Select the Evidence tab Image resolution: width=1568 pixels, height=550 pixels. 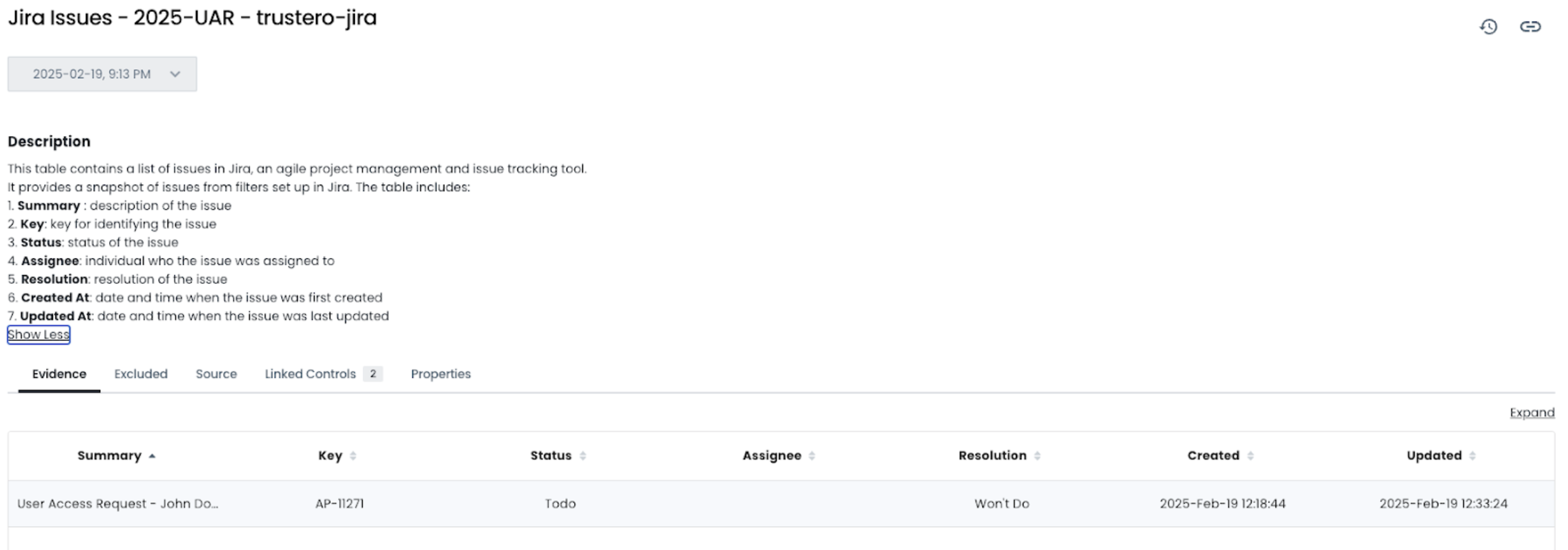coord(59,374)
